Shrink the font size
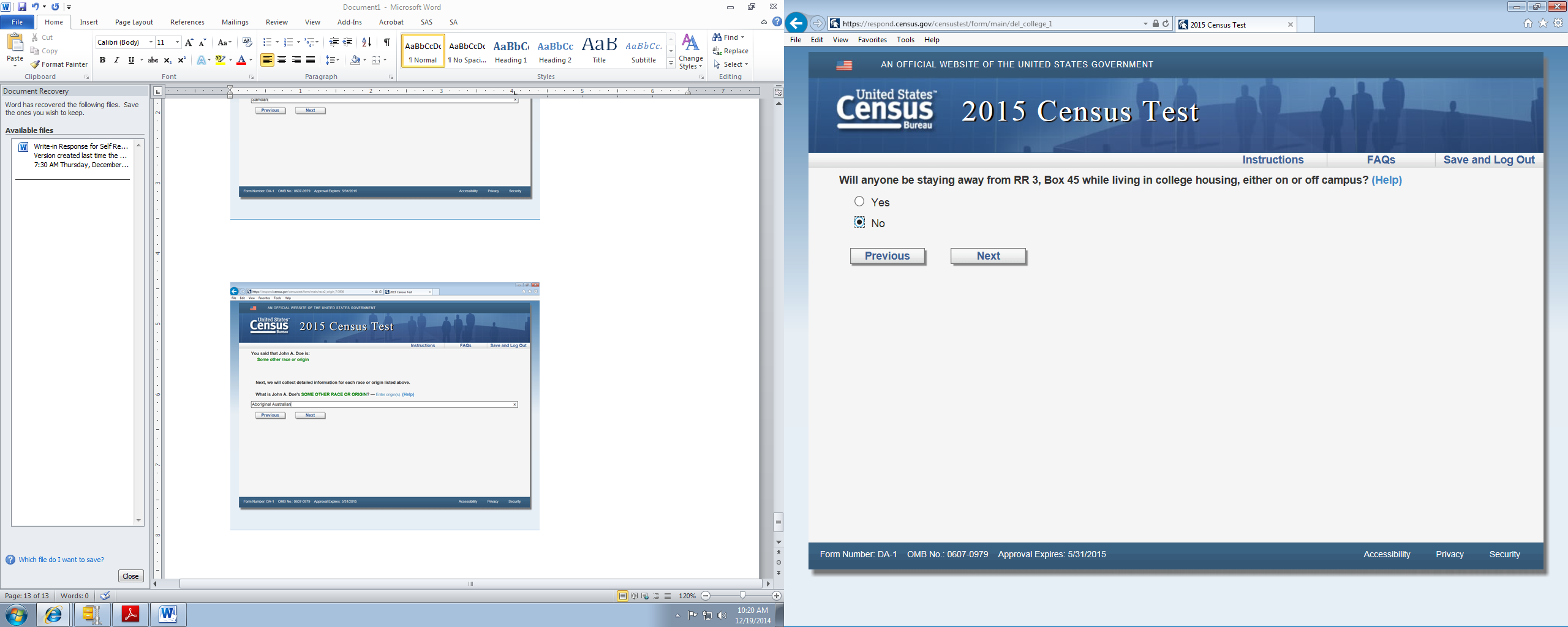 pos(203,42)
